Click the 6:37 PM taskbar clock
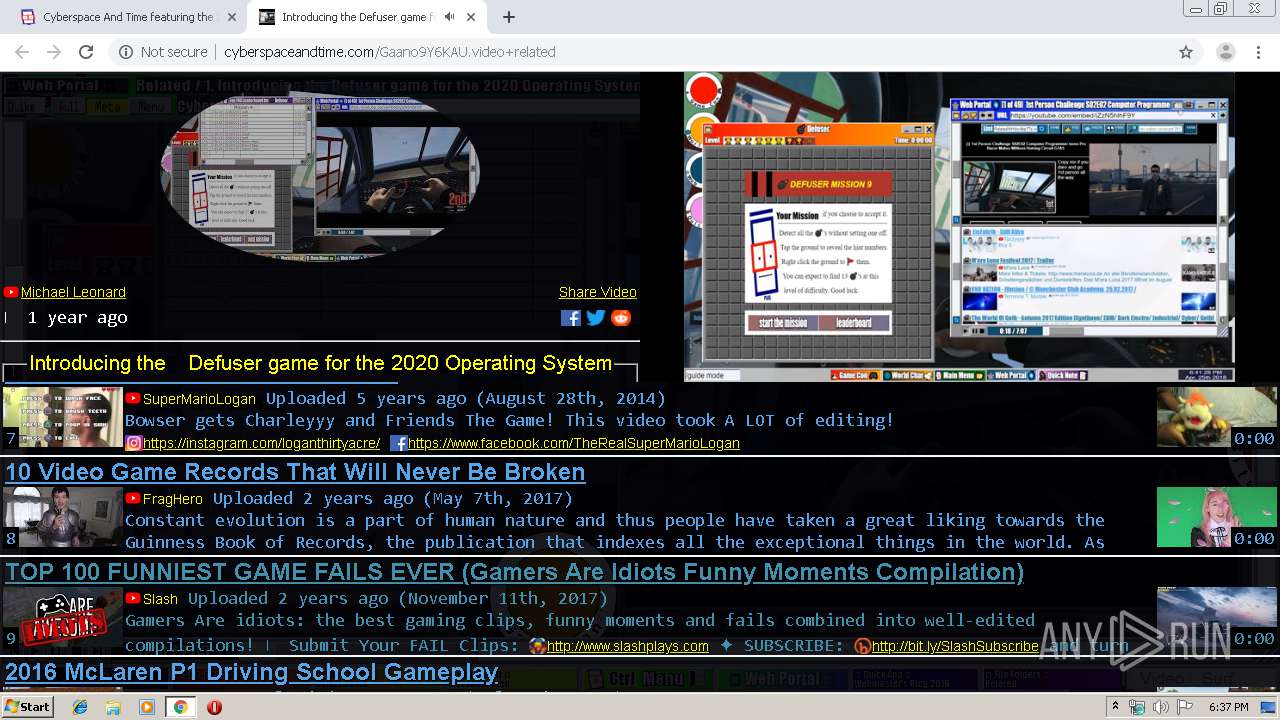Screen dimensions: 1280x720 [1228, 707]
